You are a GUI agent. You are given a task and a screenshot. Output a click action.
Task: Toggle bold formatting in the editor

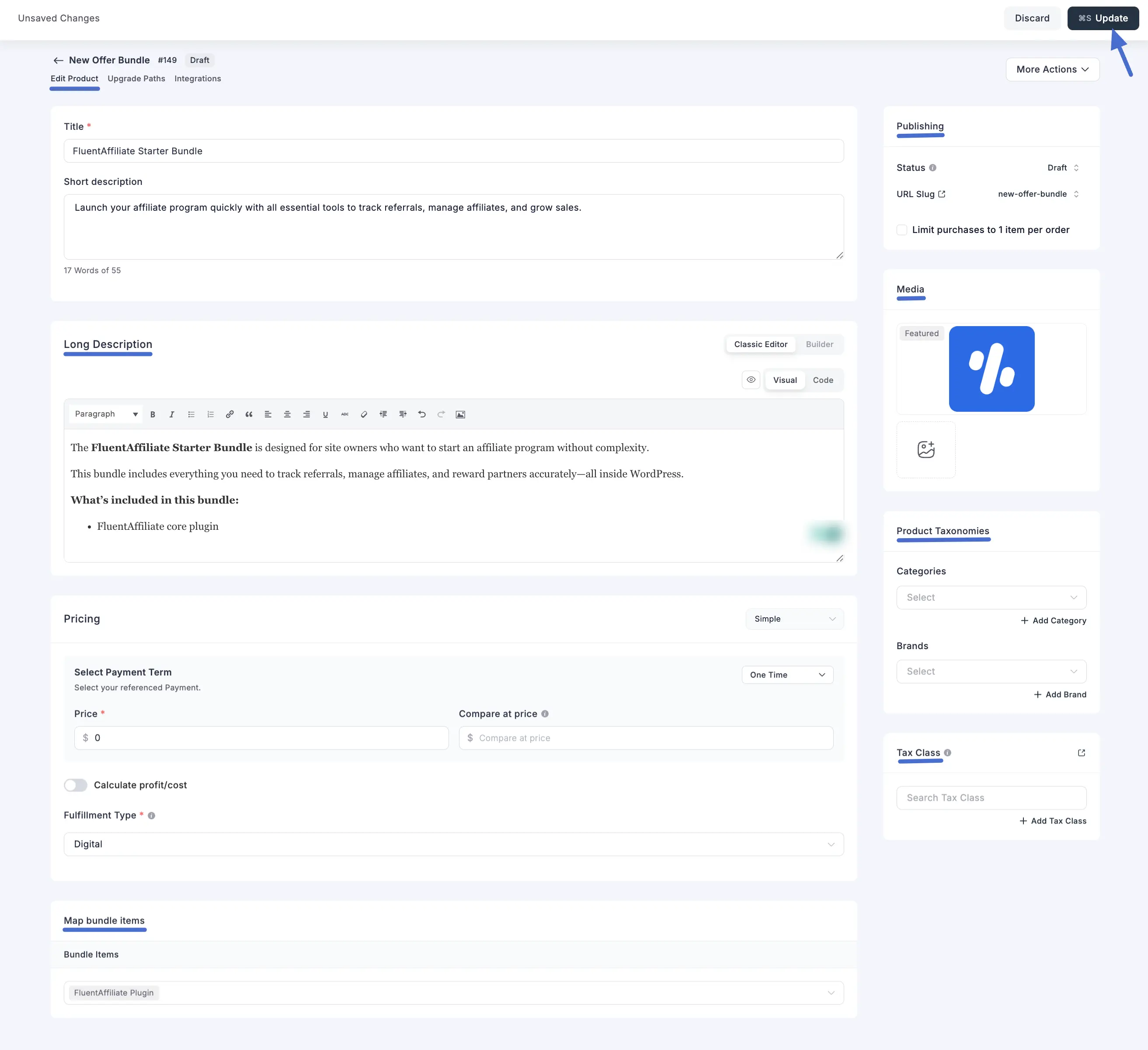point(153,414)
